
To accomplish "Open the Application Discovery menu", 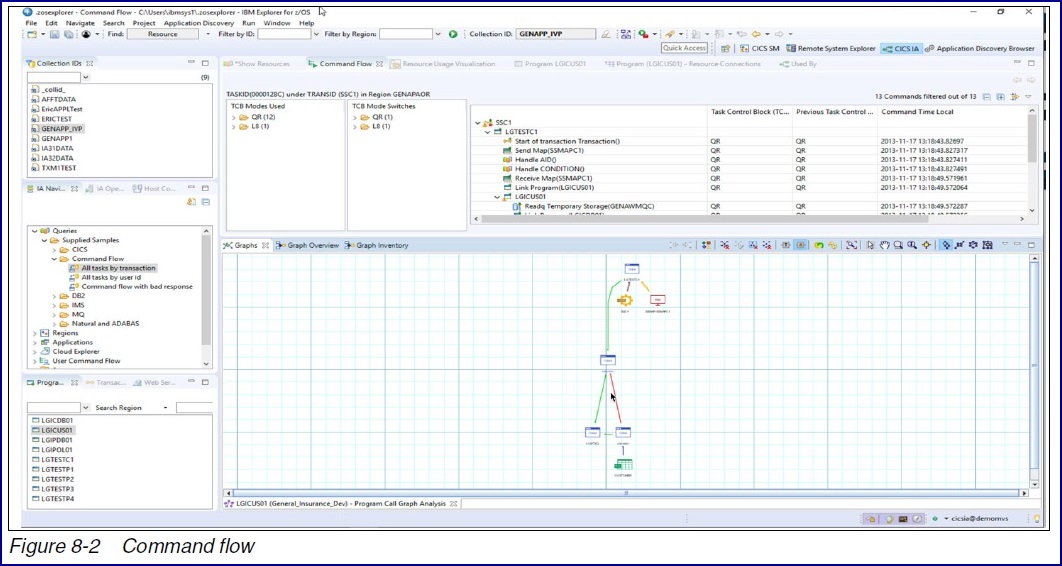I will [199, 22].
